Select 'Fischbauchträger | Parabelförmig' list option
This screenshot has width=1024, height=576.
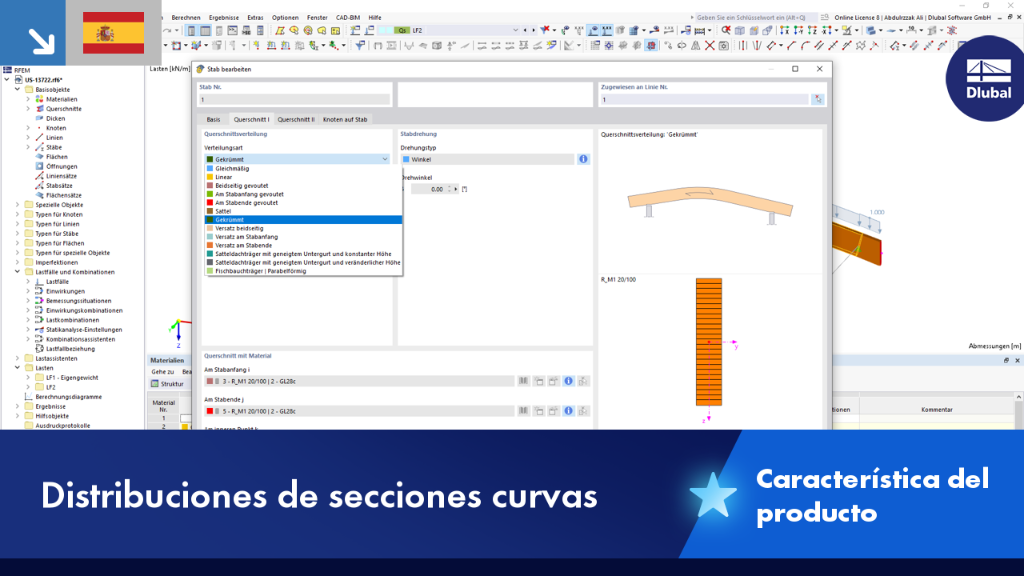pos(261,271)
